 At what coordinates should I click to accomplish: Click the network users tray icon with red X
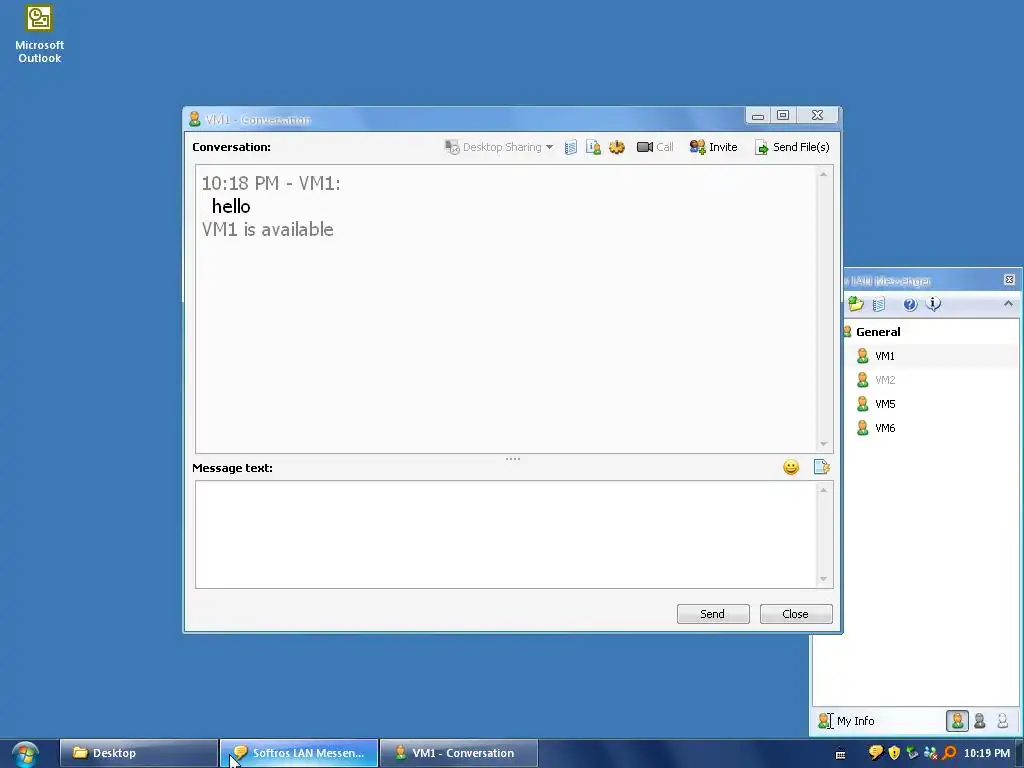click(931, 753)
